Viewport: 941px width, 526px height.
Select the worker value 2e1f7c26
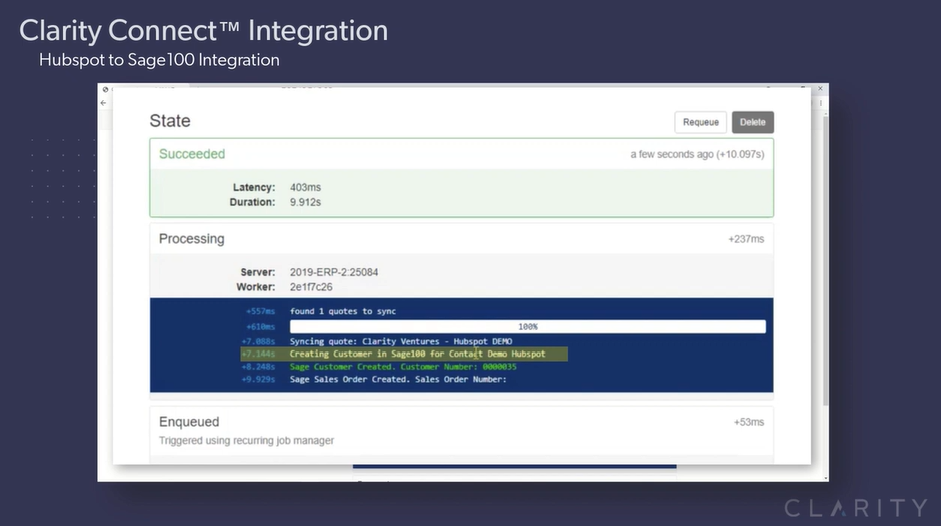tap(311, 287)
